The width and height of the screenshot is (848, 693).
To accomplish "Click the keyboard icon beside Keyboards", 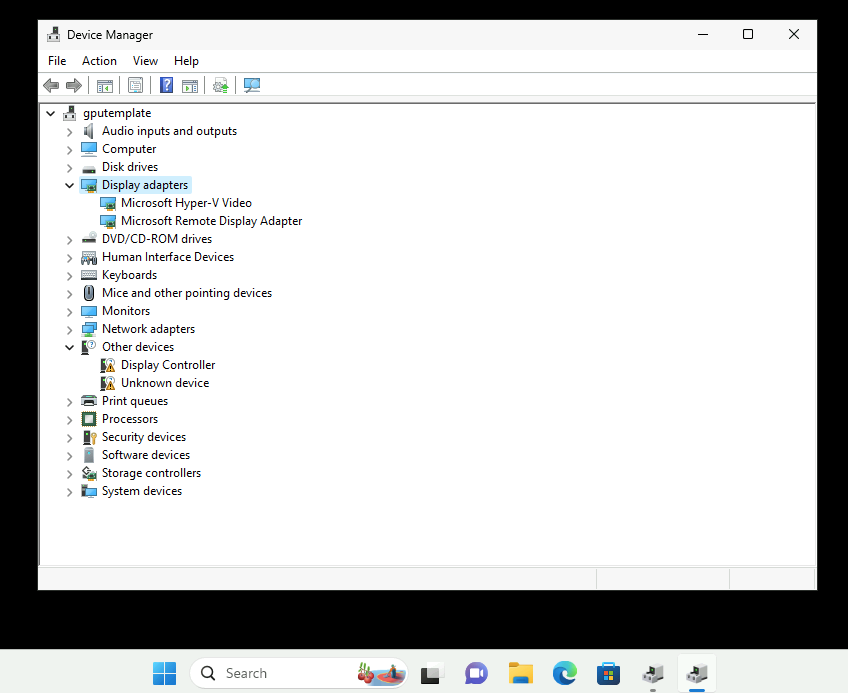I will (x=89, y=275).
